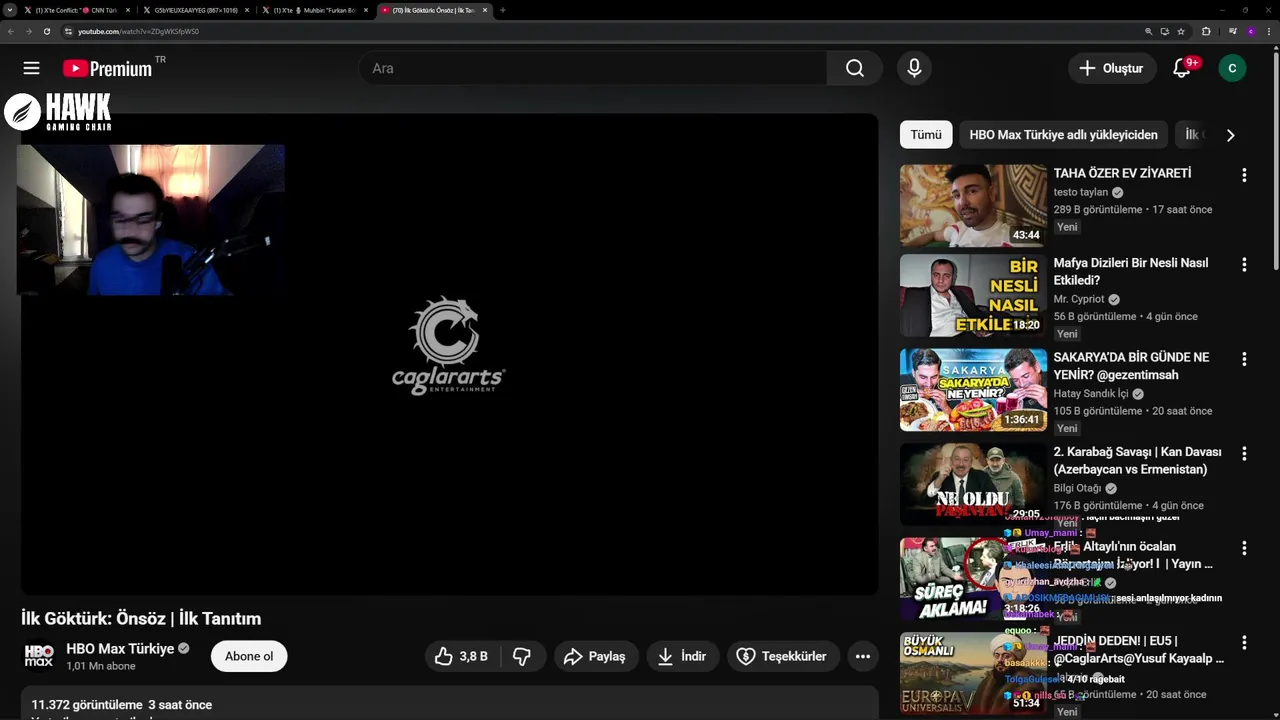Open the notifications bell

[x=1182, y=68]
